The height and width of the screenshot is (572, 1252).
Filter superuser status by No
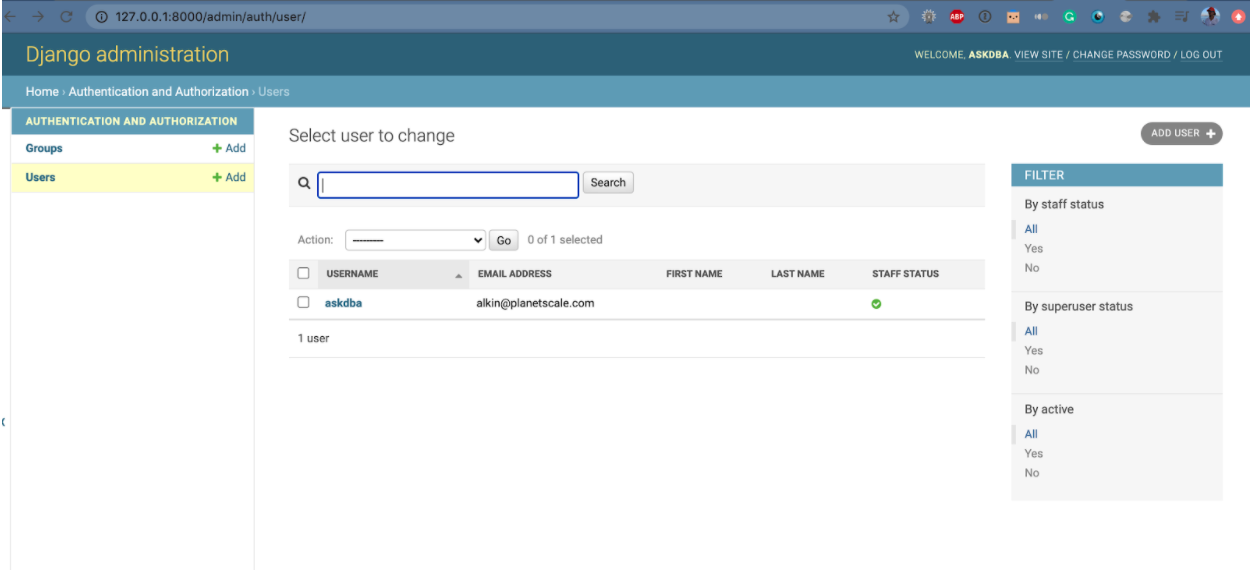[x=1032, y=370]
